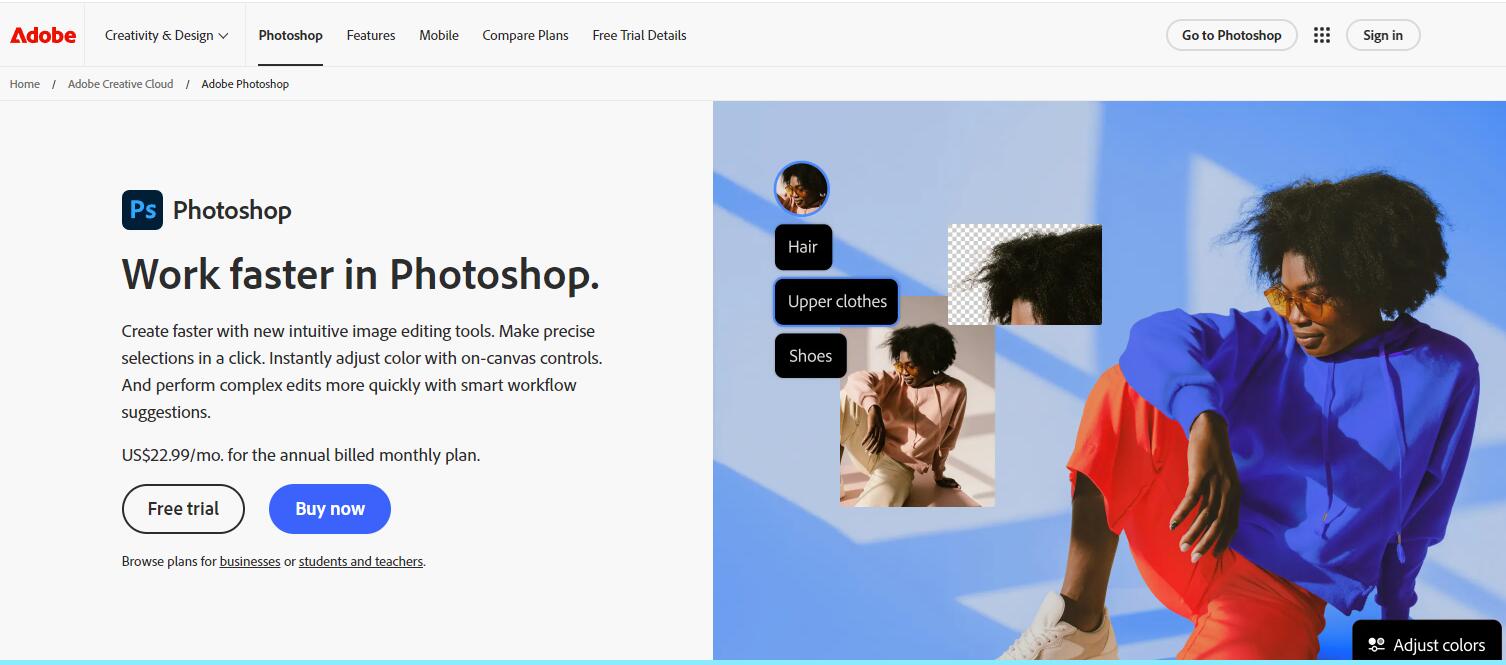Screen dimensions: 1506x665
Task: Go to Home breadcrumb
Action: tap(25, 84)
